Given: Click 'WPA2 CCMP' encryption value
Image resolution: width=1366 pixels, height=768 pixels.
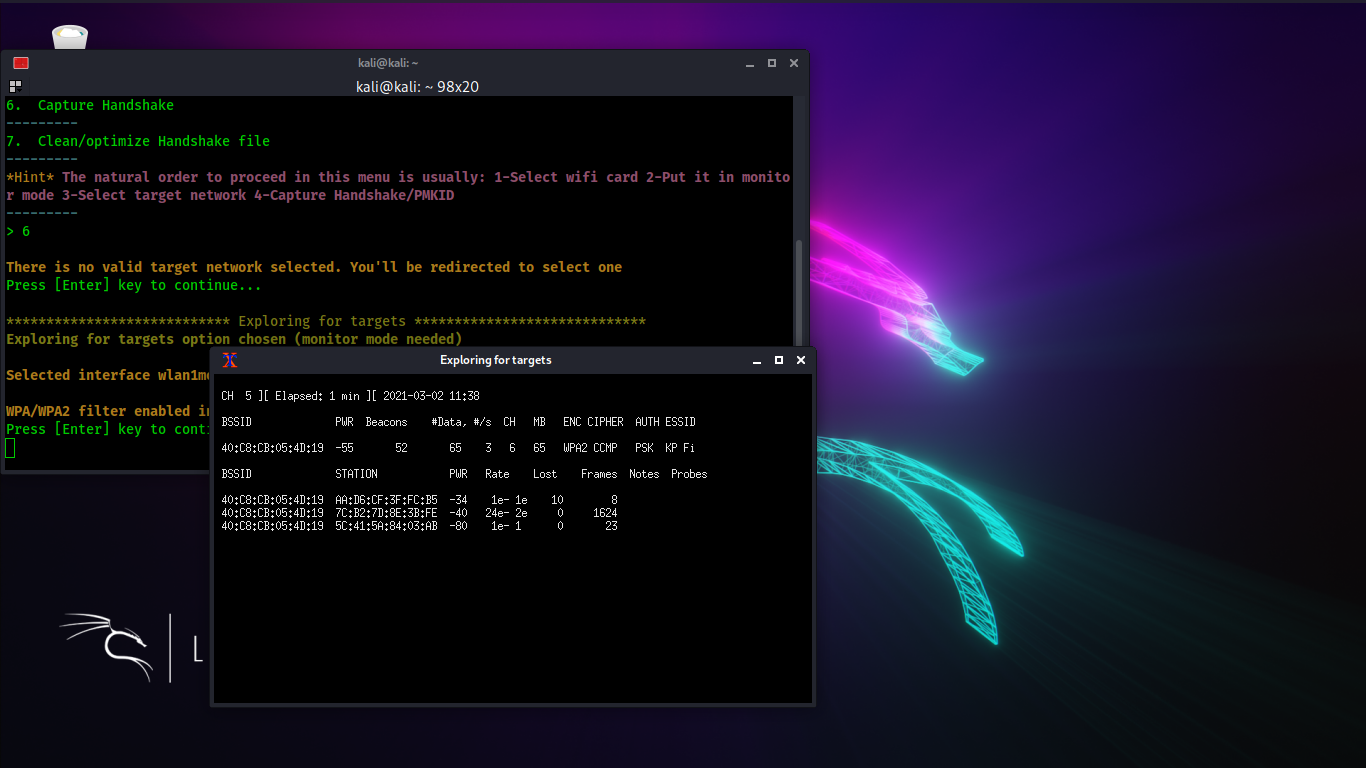Looking at the screenshot, I should click(x=590, y=448).
